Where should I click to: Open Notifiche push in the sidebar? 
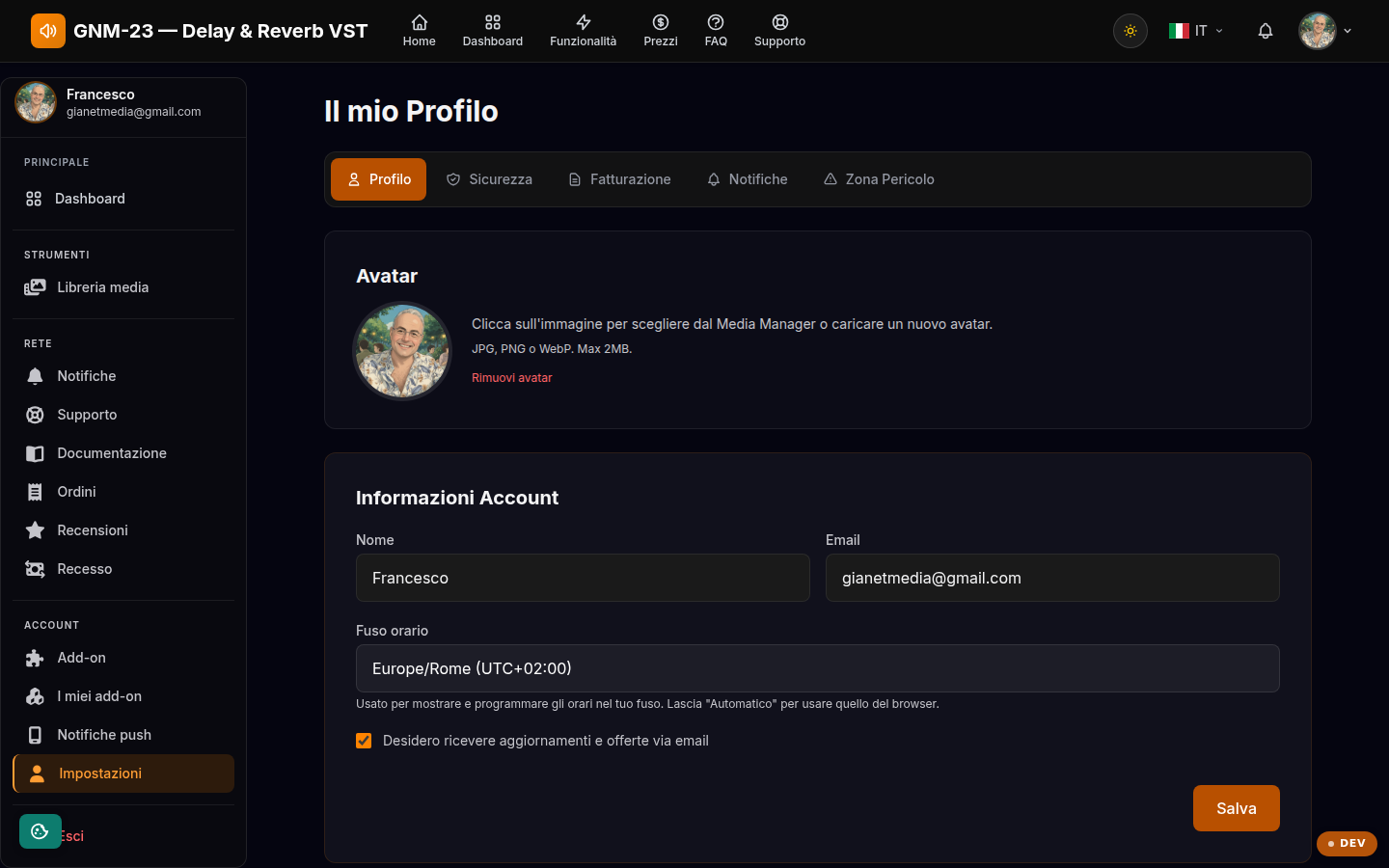[123, 735]
